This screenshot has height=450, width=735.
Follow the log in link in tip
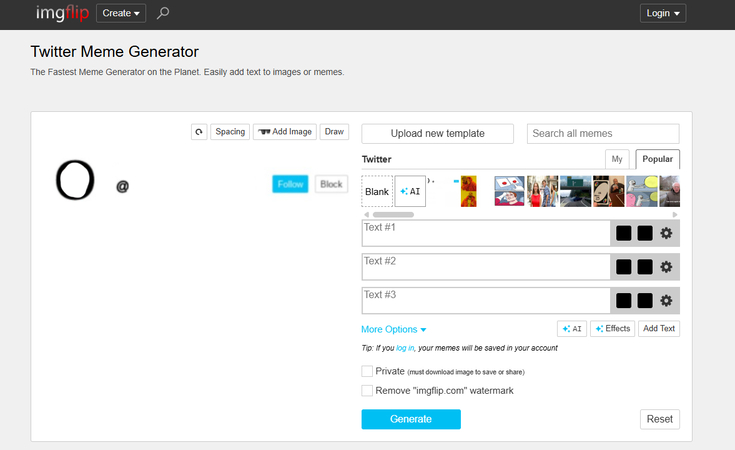pos(405,348)
